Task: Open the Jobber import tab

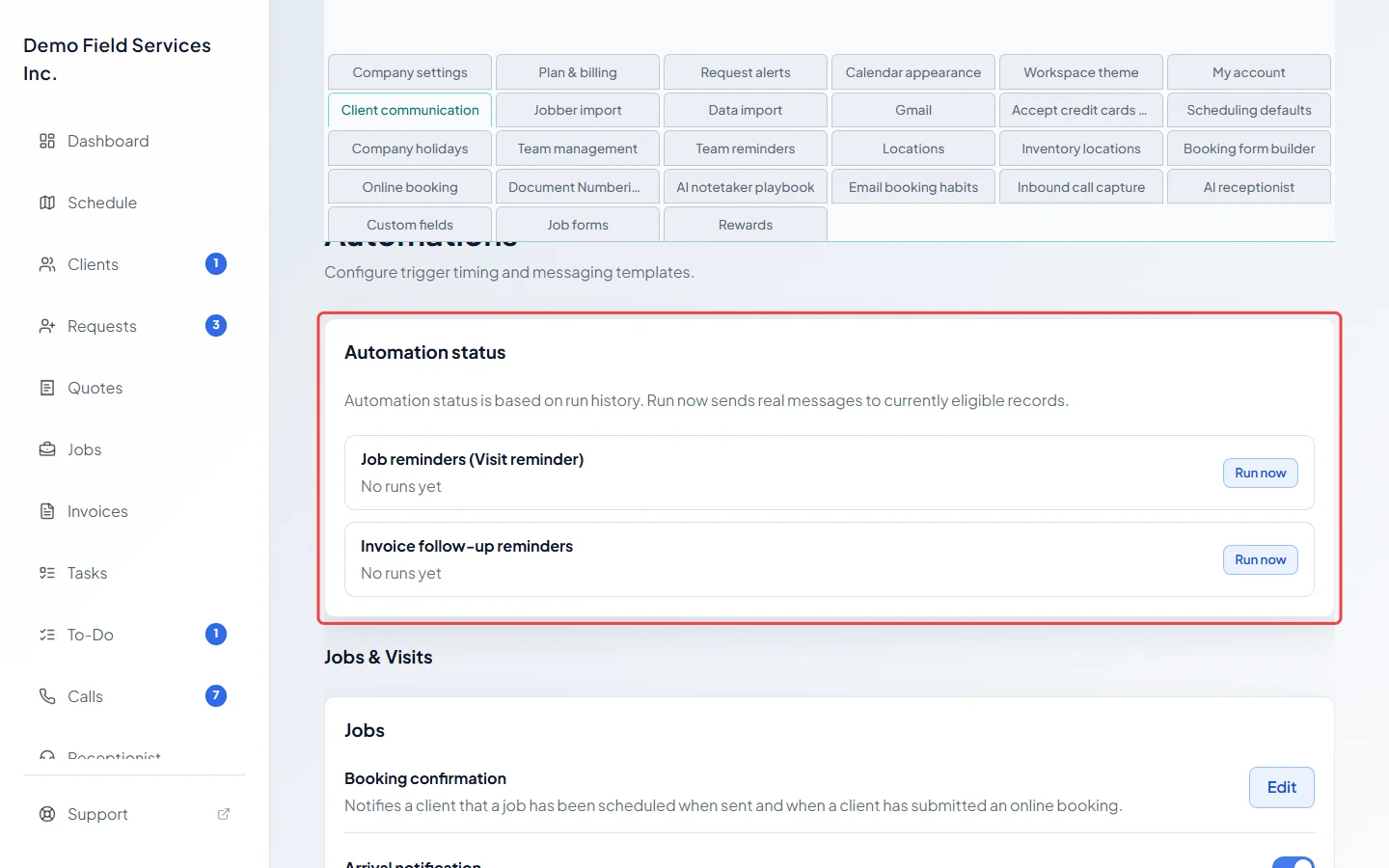Action: pyautogui.click(x=578, y=110)
